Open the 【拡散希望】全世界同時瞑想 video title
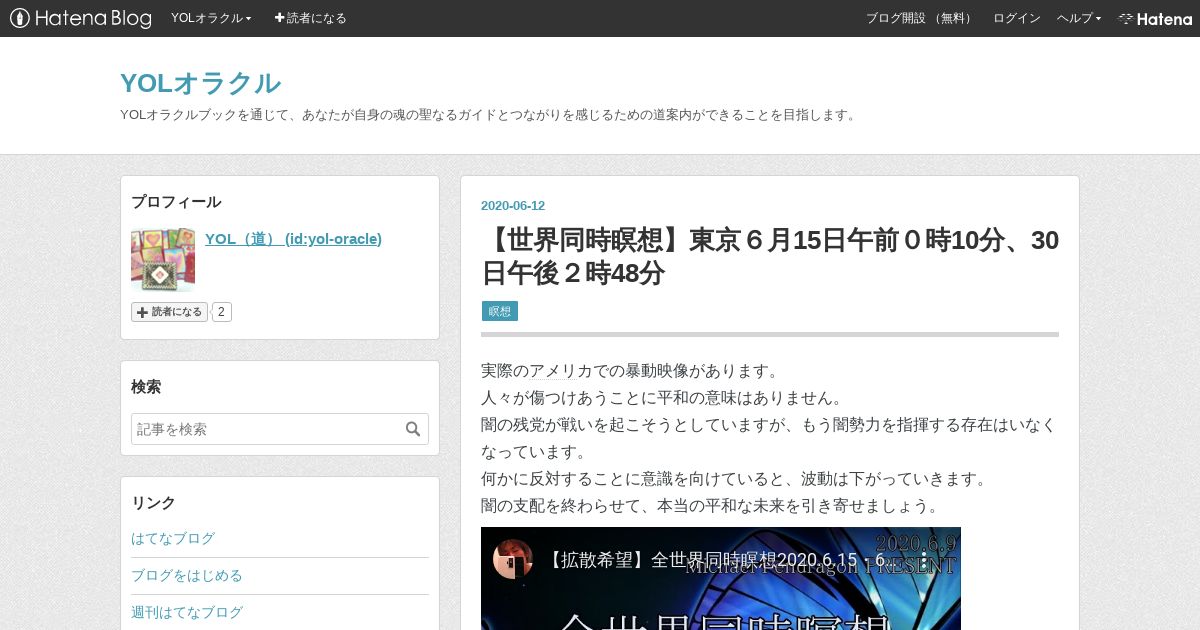The width and height of the screenshot is (1200, 630). (718, 560)
